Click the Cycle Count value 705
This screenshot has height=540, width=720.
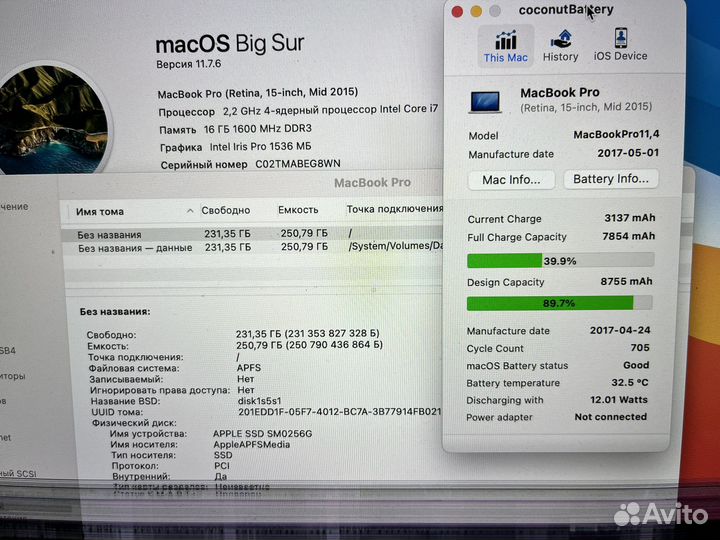click(x=640, y=348)
